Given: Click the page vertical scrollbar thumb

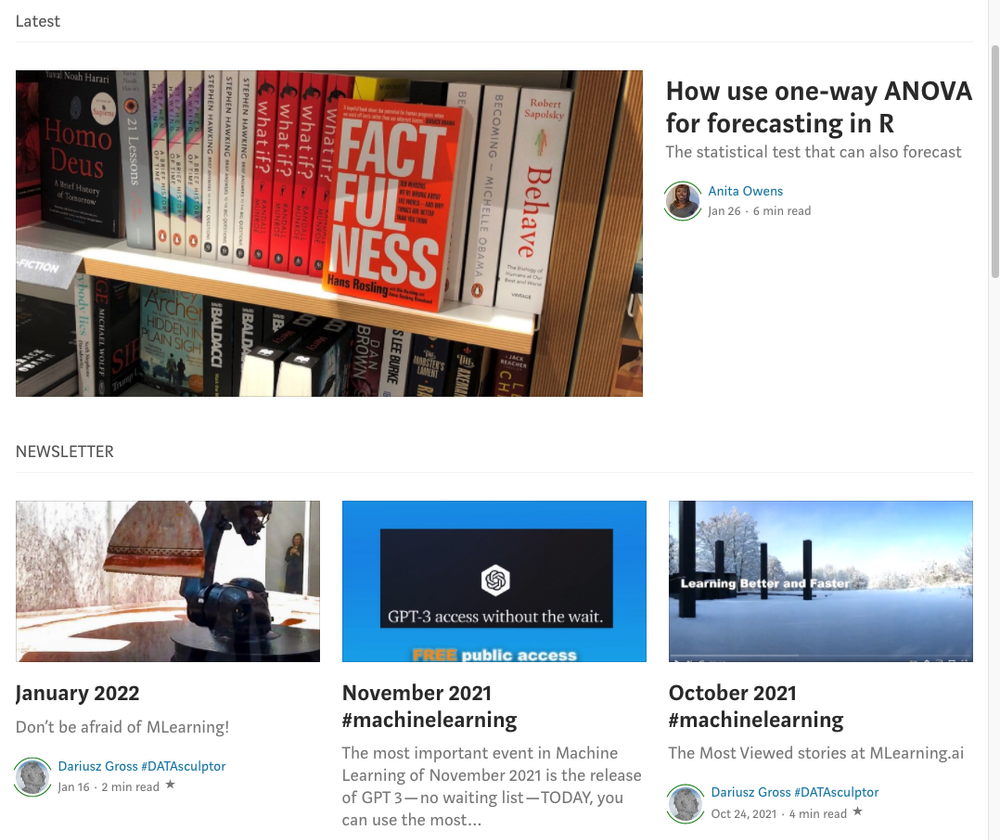Looking at the screenshot, I should (995, 161).
